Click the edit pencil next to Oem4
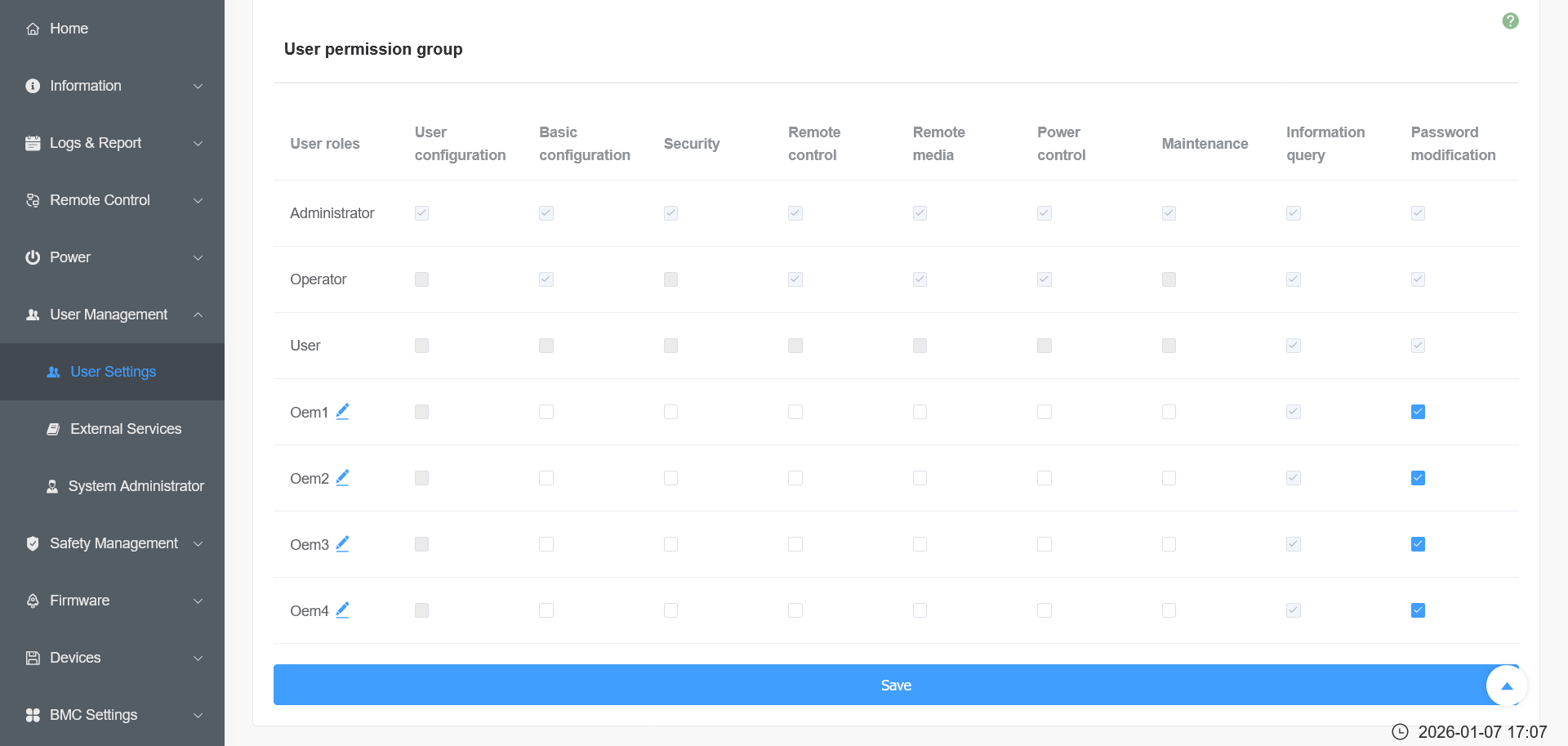Screen dimensions: 1568x746 342,610
